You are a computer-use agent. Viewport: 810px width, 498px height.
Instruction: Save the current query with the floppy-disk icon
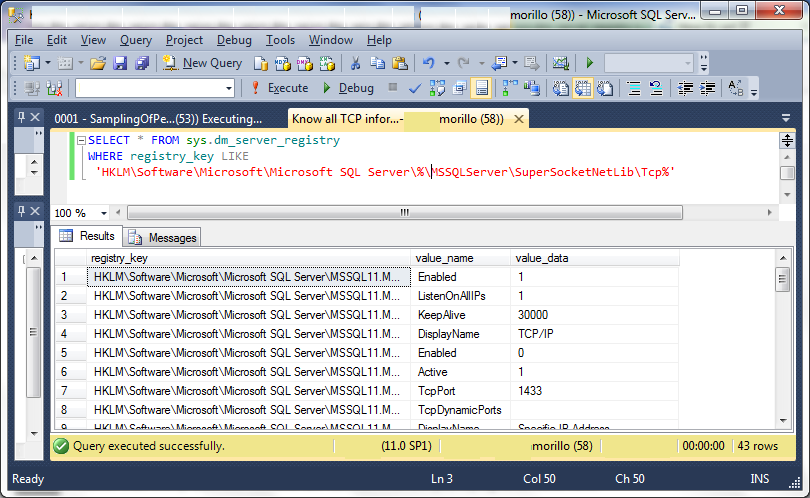click(x=120, y=63)
